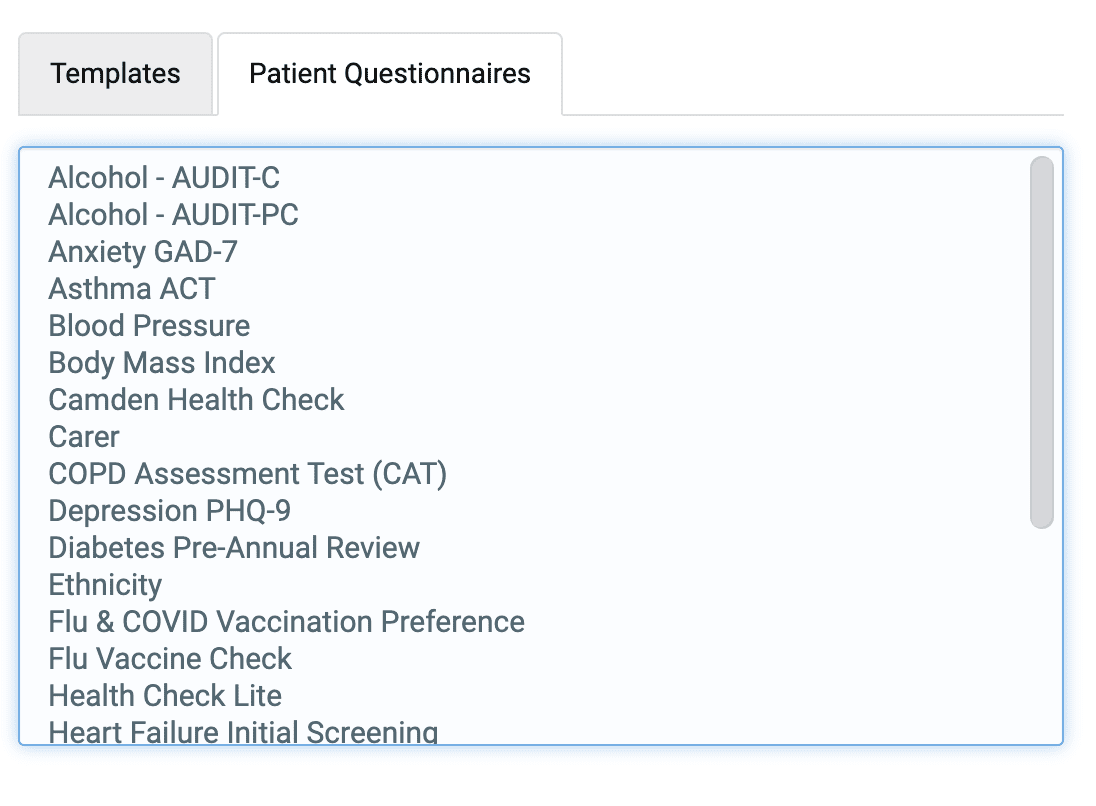
Task: Click the Blood Pressure questionnaire
Action: (x=149, y=326)
